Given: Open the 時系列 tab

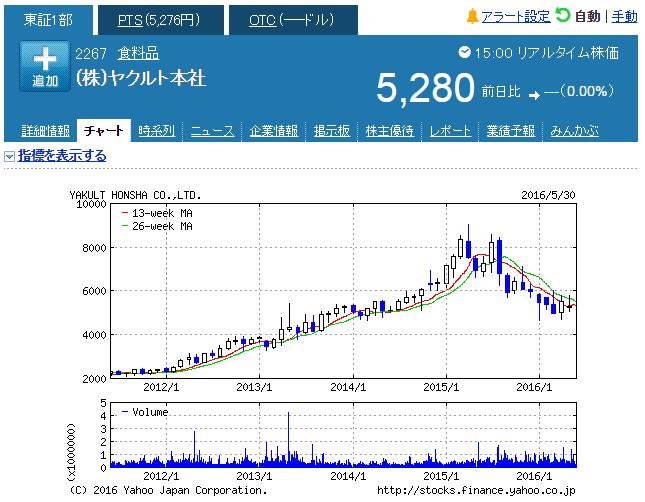Looking at the screenshot, I should coord(156,131).
